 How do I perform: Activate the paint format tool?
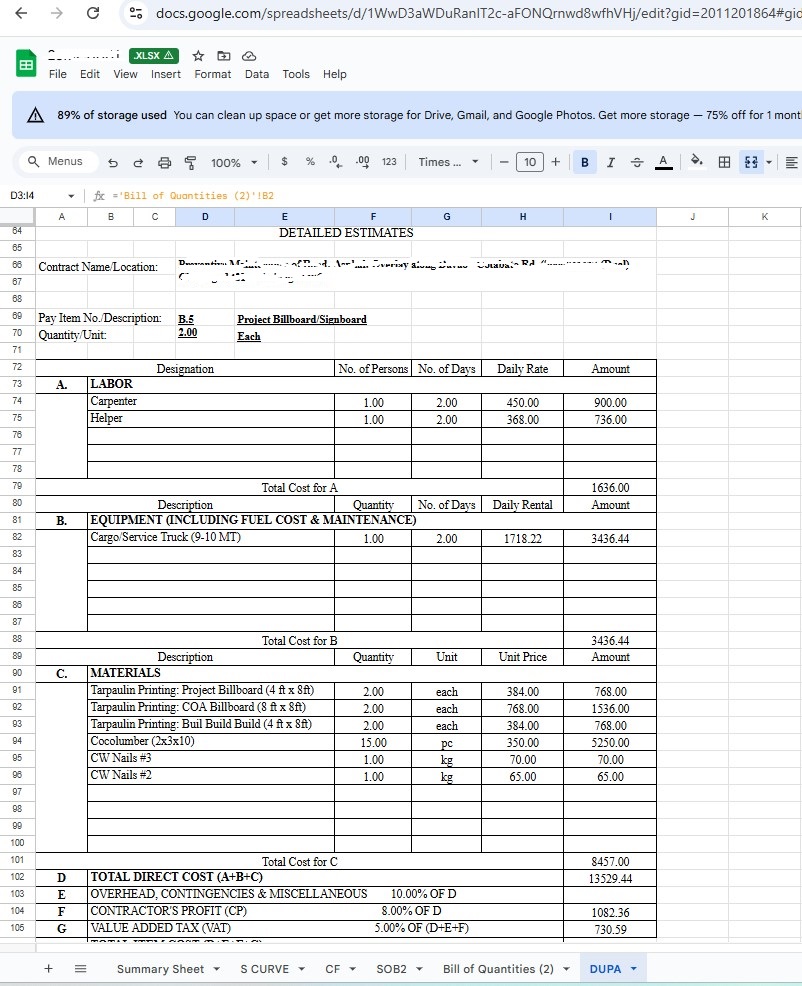pos(190,162)
